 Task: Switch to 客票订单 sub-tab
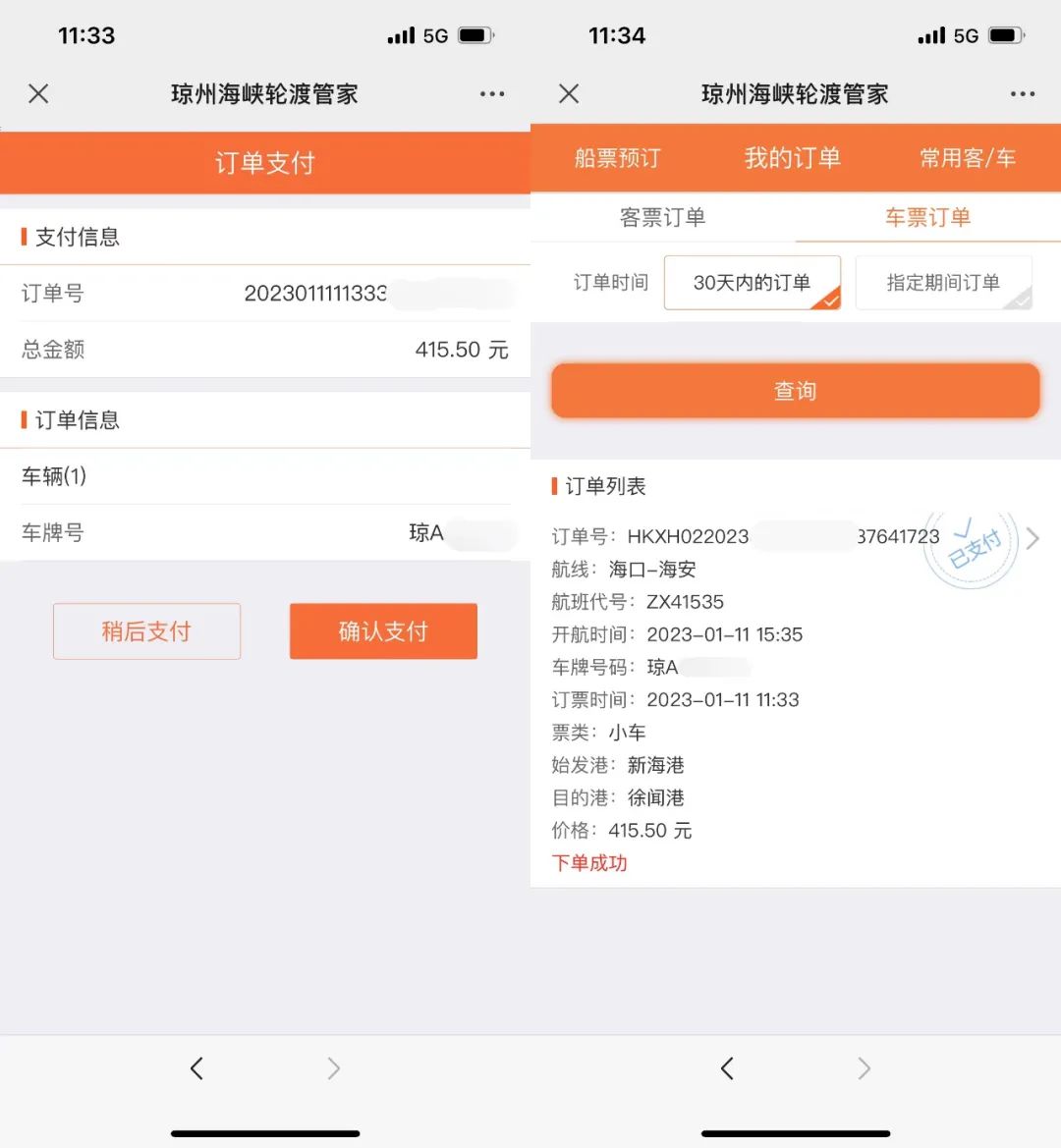(x=663, y=218)
